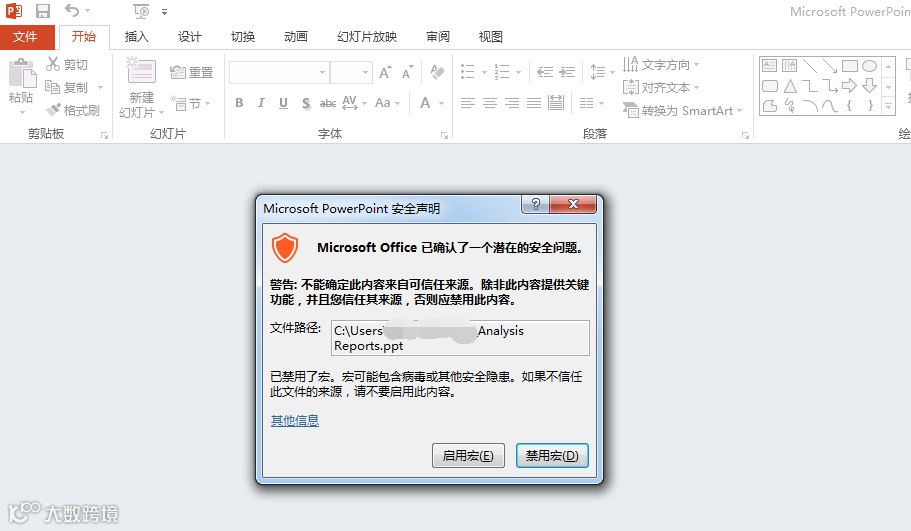911x531 pixels.
Task: Open the 审阅 tab
Action: pos(437,37)
